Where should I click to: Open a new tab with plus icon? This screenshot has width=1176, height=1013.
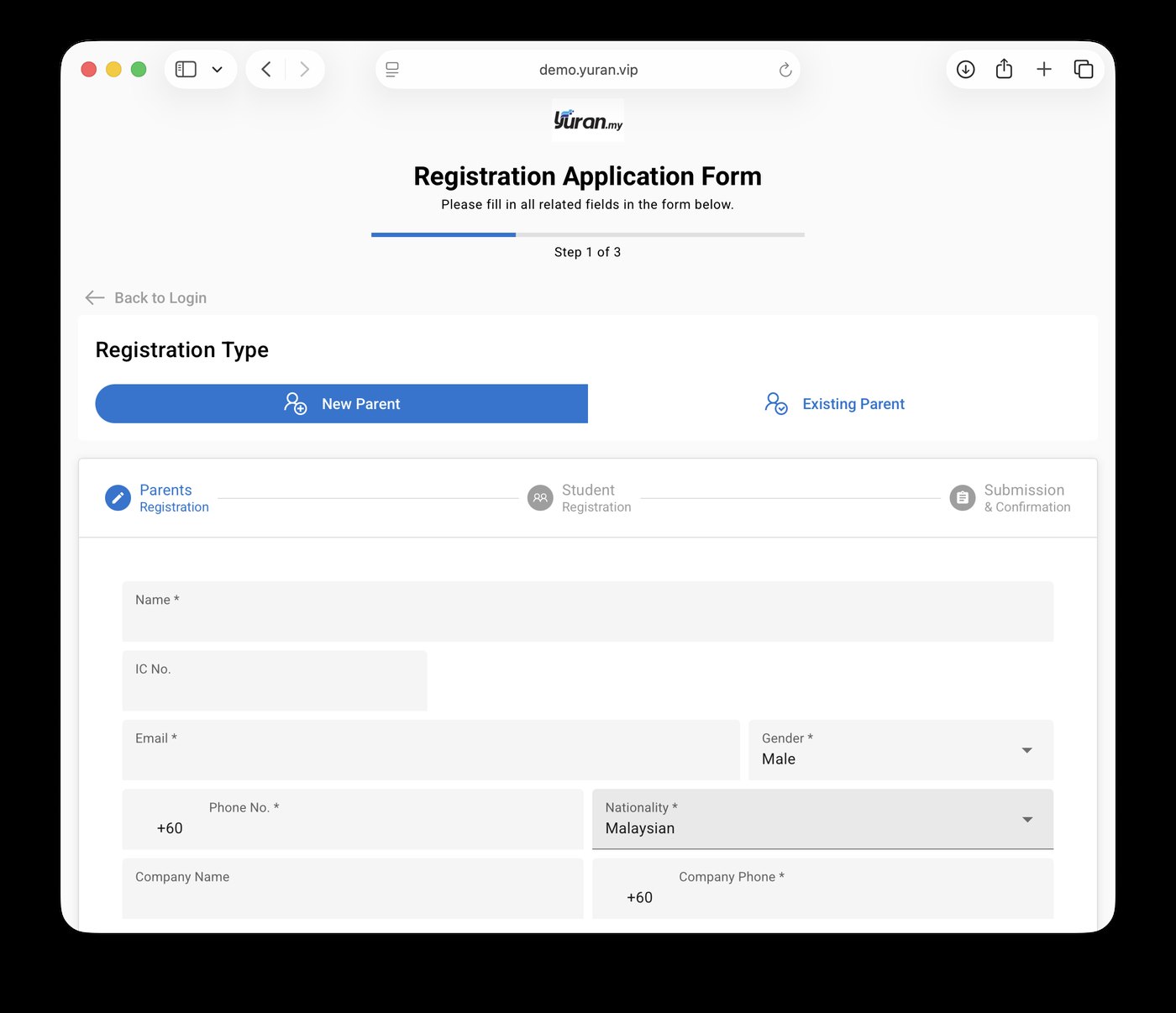pos(1044,70)
